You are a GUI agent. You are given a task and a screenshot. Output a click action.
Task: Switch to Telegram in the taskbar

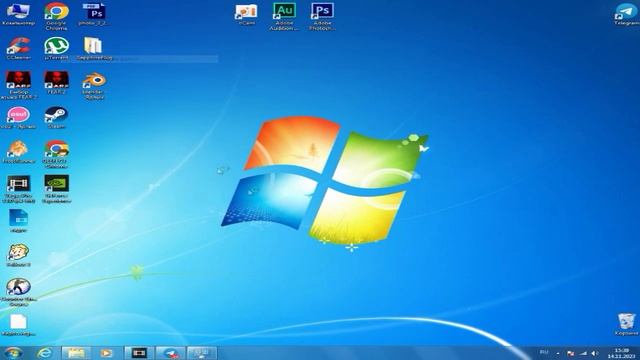coord(170,353)
